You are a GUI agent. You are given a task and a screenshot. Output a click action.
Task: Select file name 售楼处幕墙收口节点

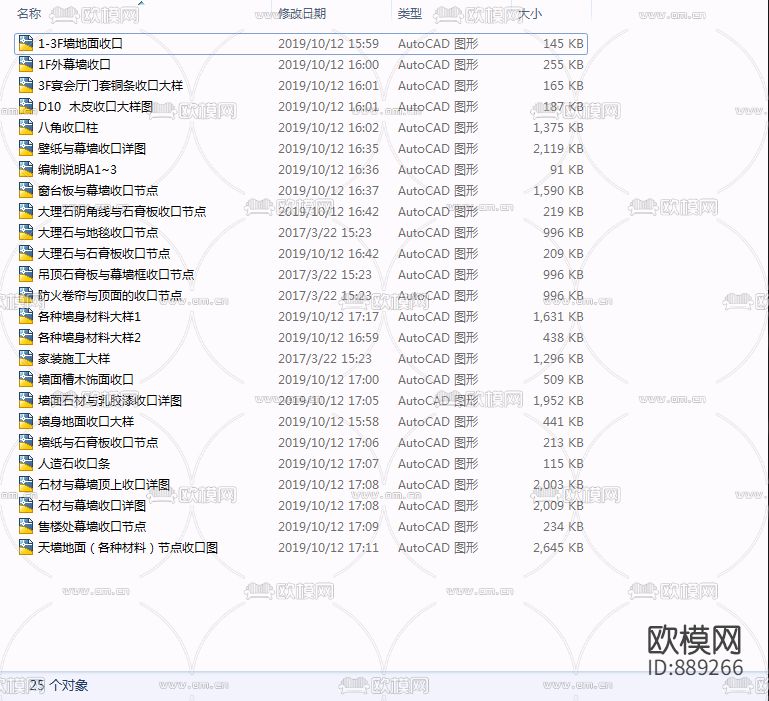92,527
